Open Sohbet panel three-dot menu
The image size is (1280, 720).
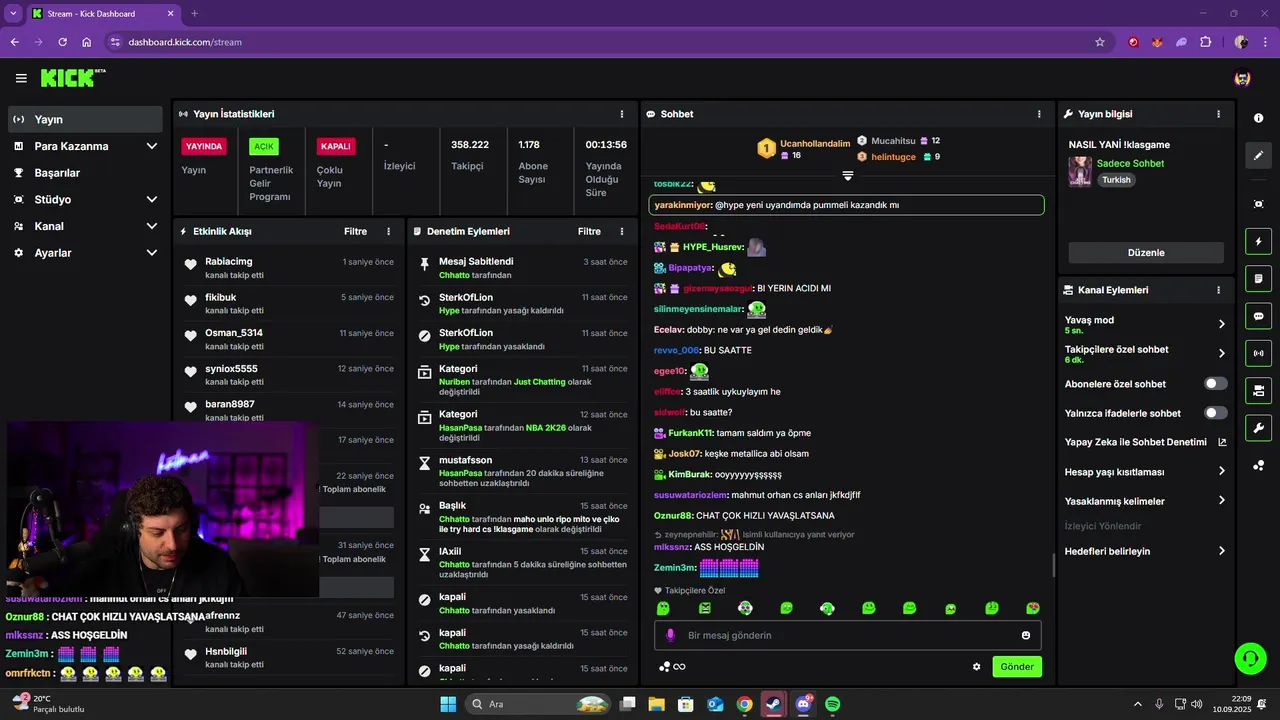(1039, 114)
